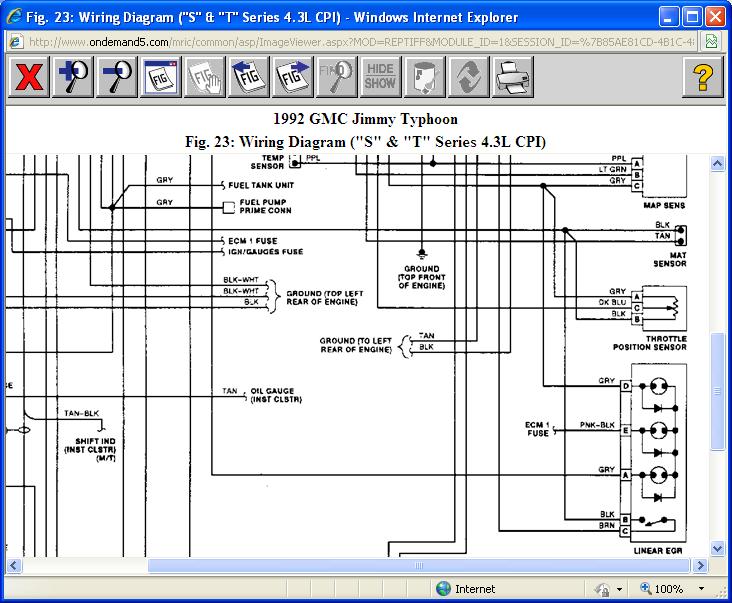Screen dimensions: 732x603
Task: Zoom in with the plus magnifier
Action: click(72, 78)
